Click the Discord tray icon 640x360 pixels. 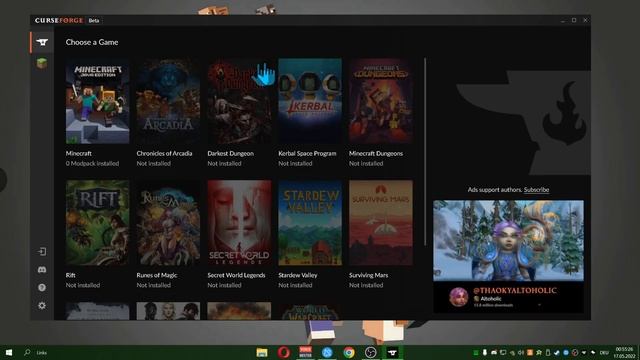click(x=494, y=352)
